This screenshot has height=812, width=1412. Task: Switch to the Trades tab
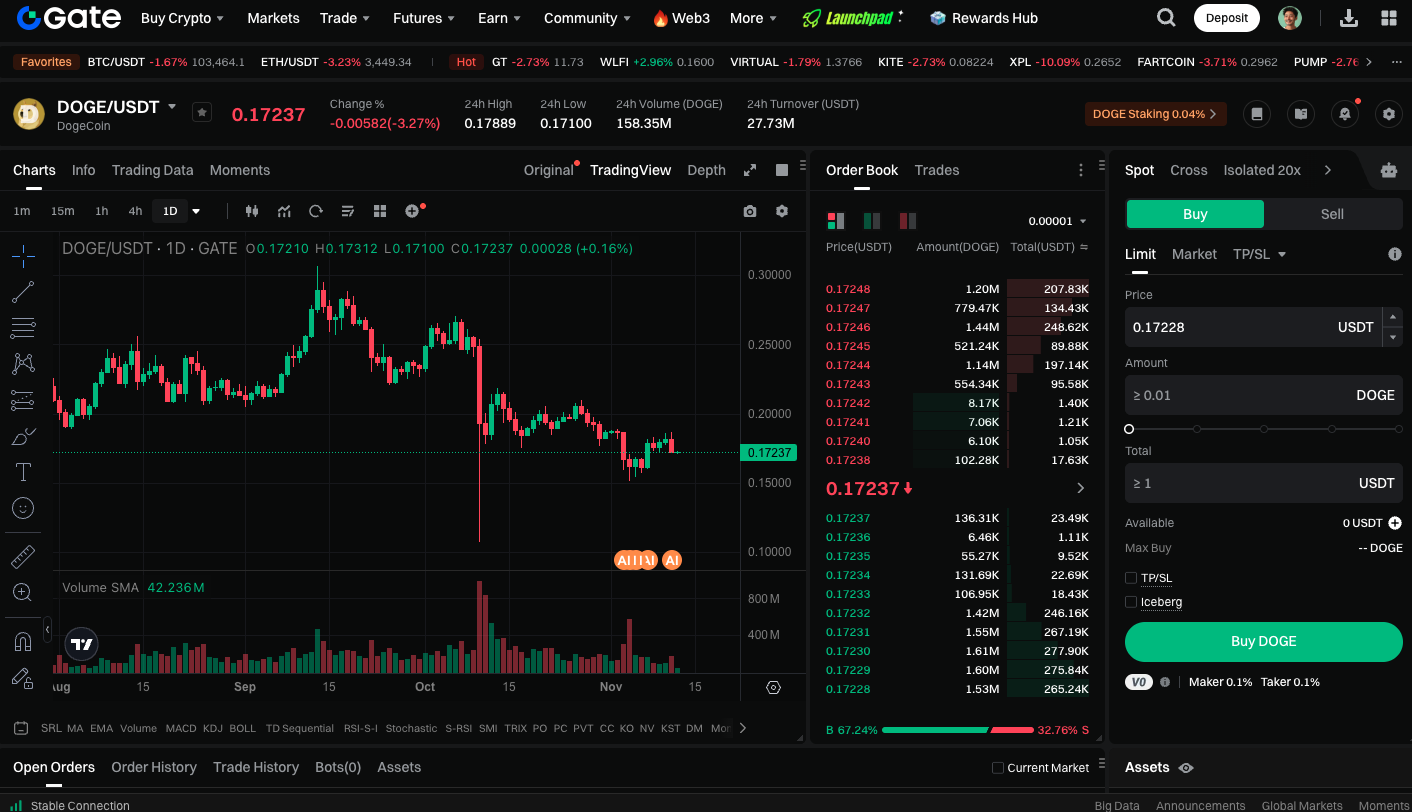[x=937, y=170]
